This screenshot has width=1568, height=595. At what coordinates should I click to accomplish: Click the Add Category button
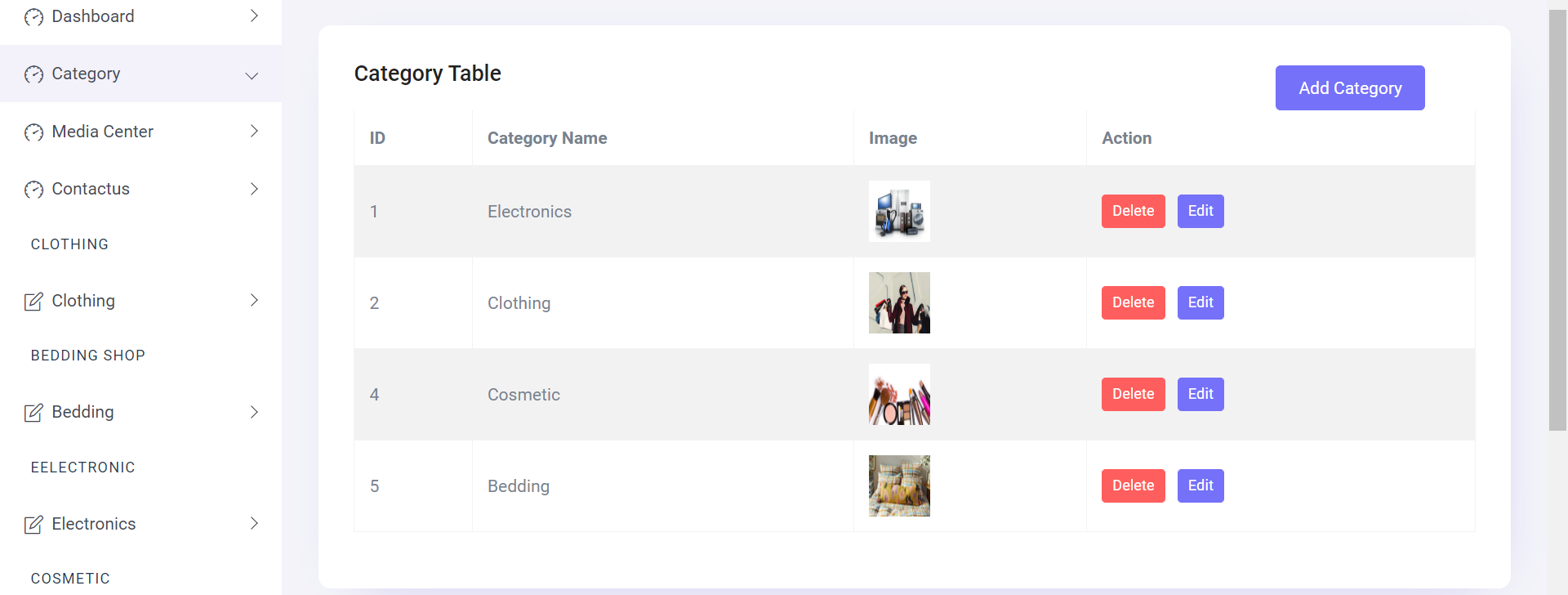[x=1349, y=87]
